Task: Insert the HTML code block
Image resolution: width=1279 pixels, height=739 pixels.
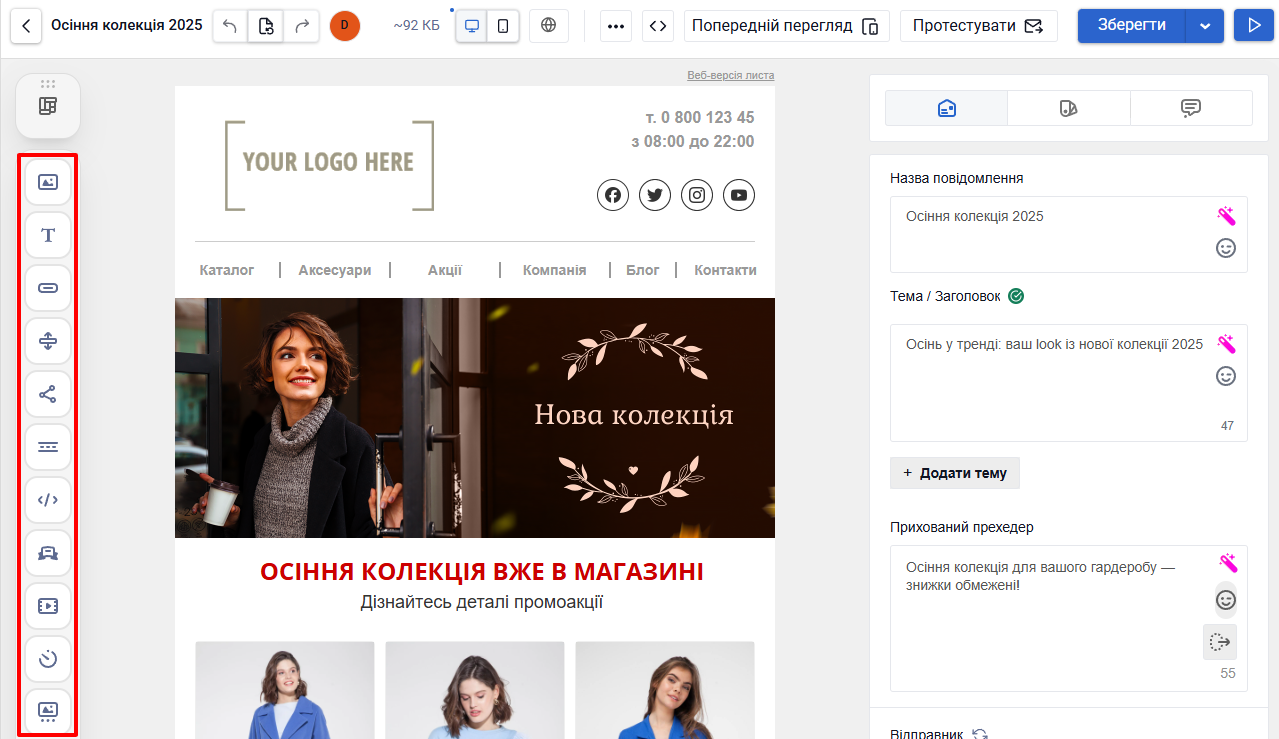Action: (x=48, y=500)
